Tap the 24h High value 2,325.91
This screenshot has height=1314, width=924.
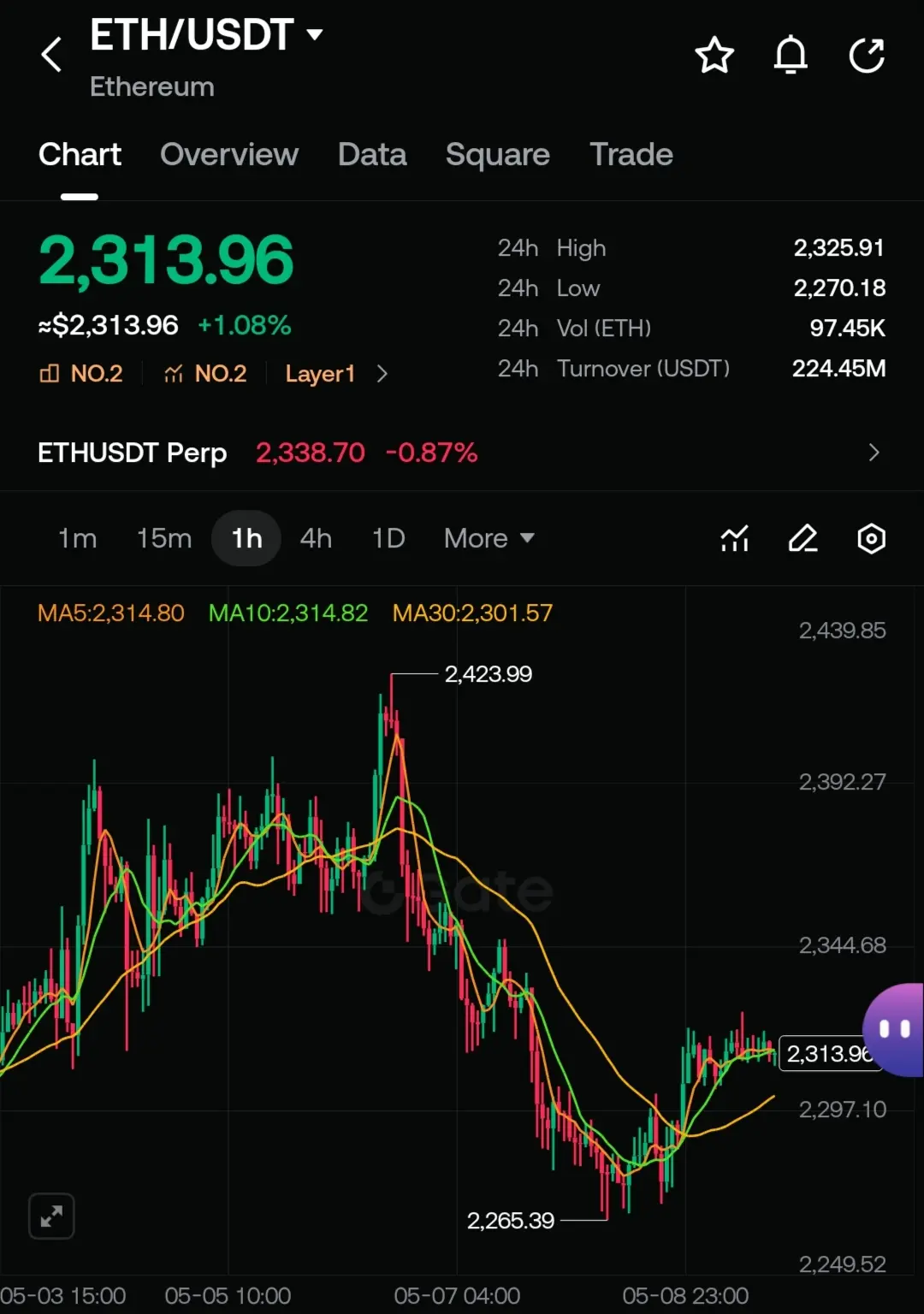pyautogui.click(x=839, y=248)
